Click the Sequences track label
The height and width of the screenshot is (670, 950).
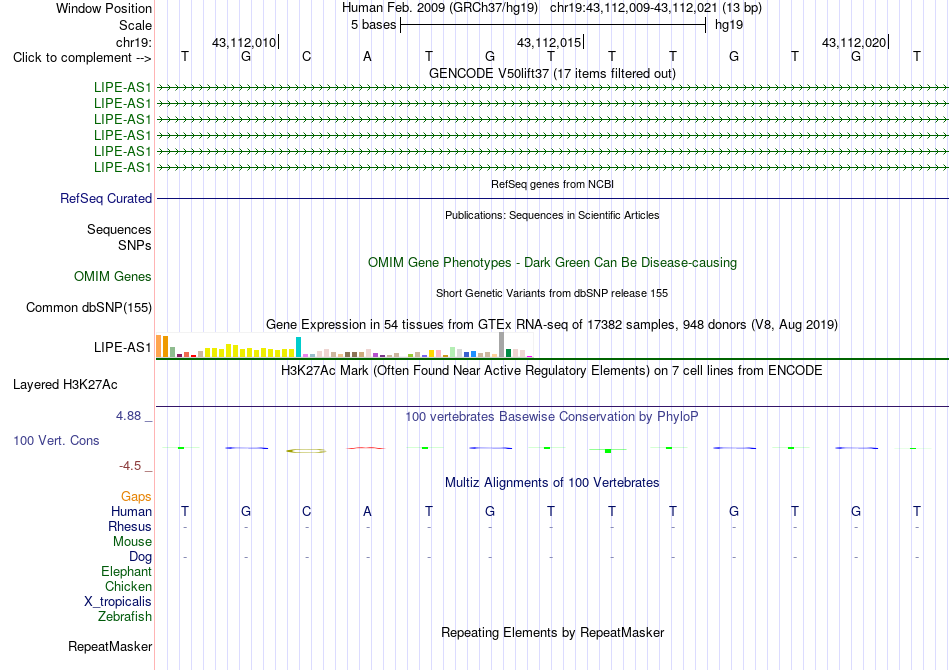[x=119, y=230]
